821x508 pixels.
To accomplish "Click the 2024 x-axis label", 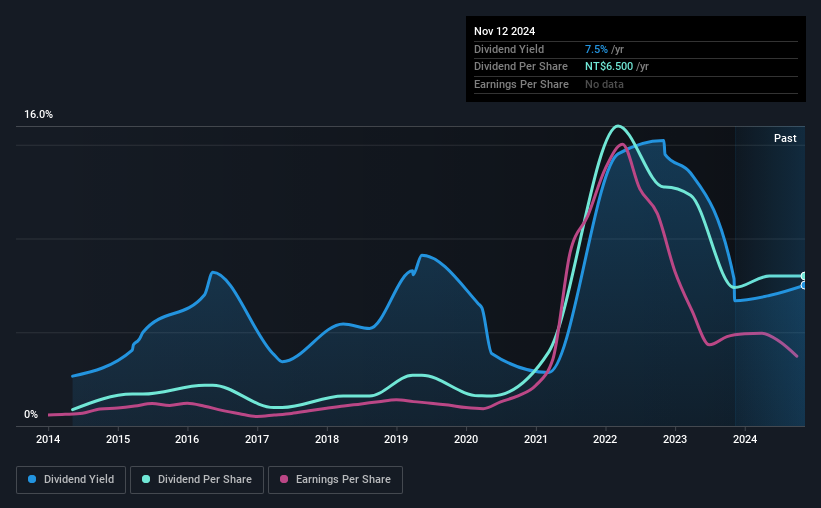I will pos(745,439).
